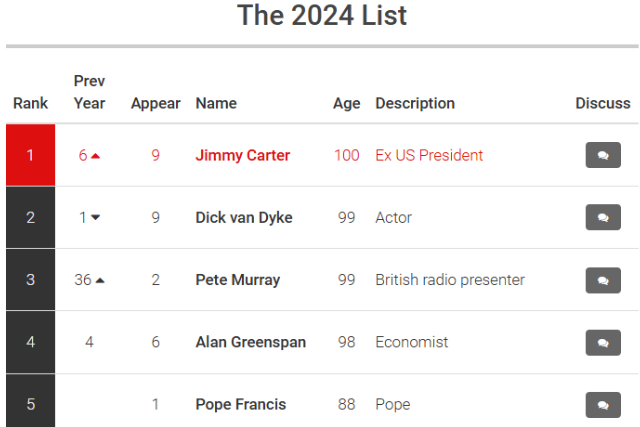Click Jimmy Carter's red up arrow
This screenshot has height=427, width=640.
96,156
